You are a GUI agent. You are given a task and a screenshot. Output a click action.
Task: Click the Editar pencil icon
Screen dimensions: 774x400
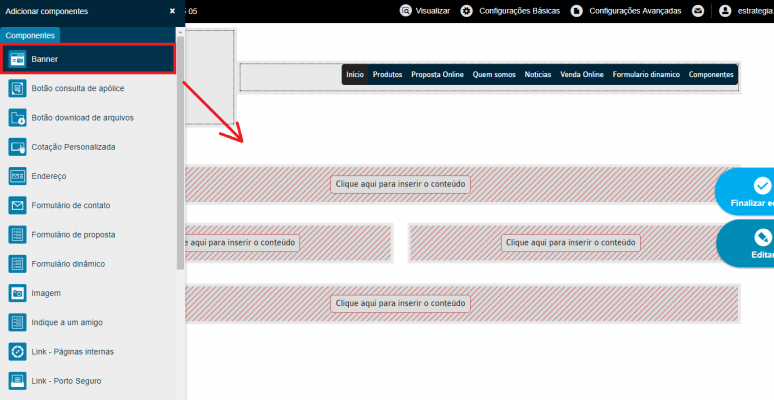[x=762, y=238]
